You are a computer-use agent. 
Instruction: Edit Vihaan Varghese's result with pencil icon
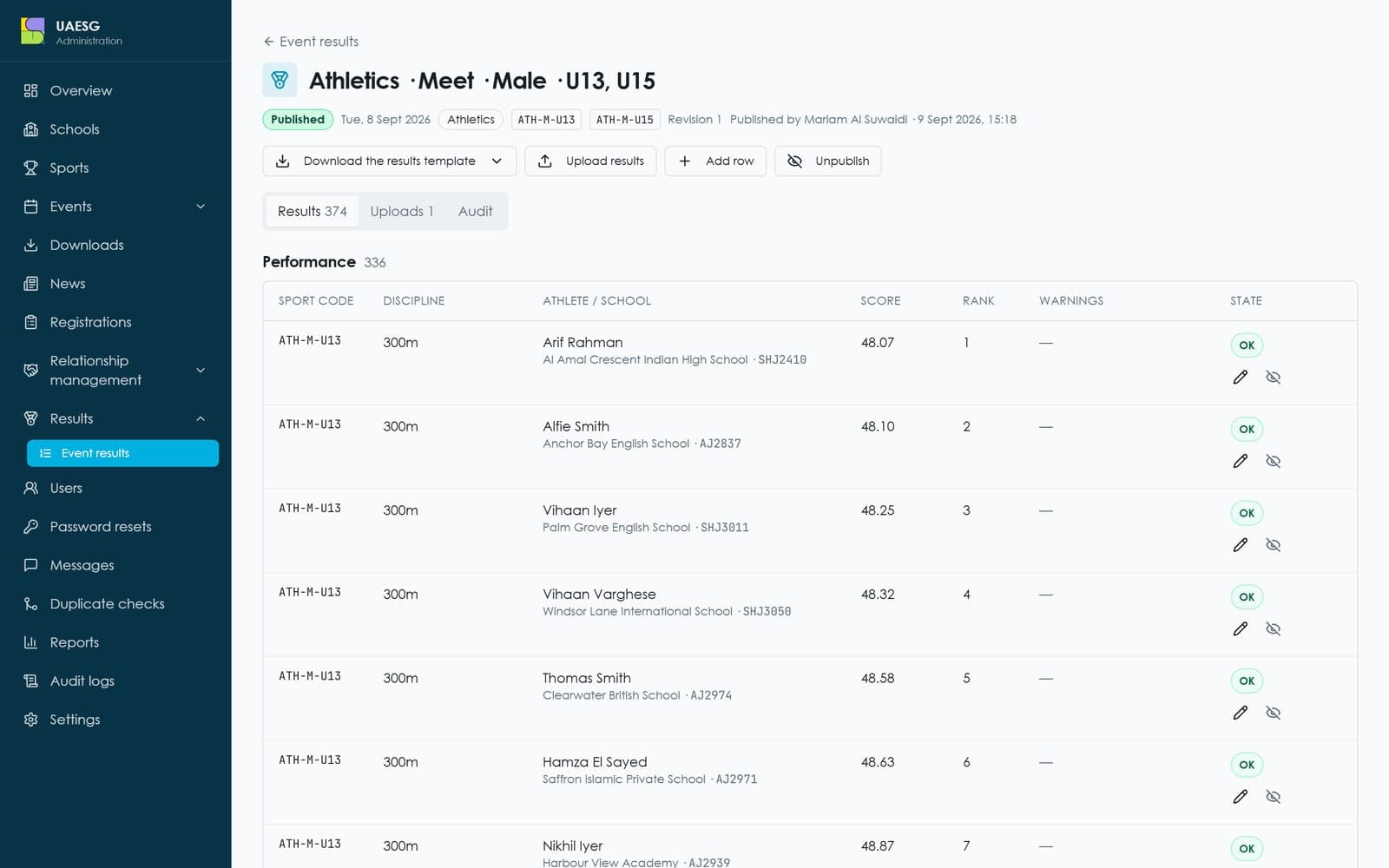[1240, 628]
